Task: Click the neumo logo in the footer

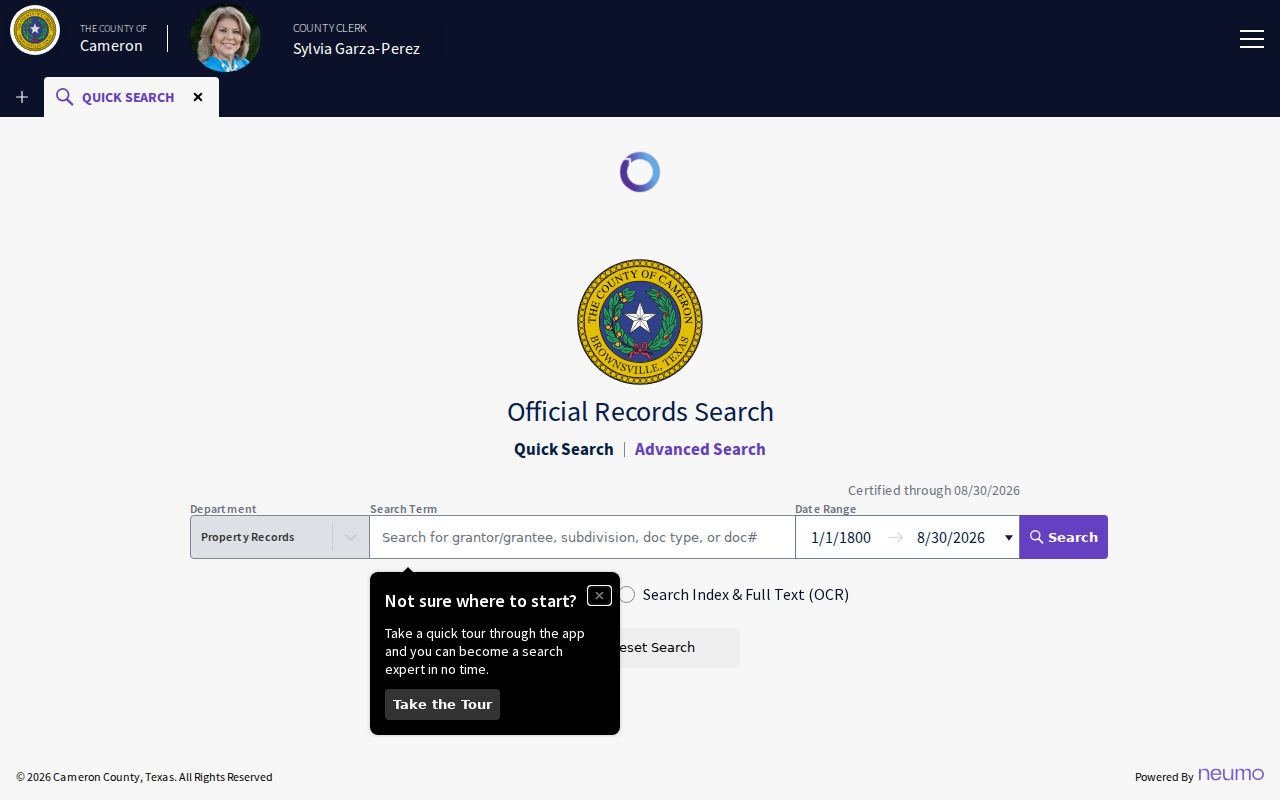Action: point(1231,775)
